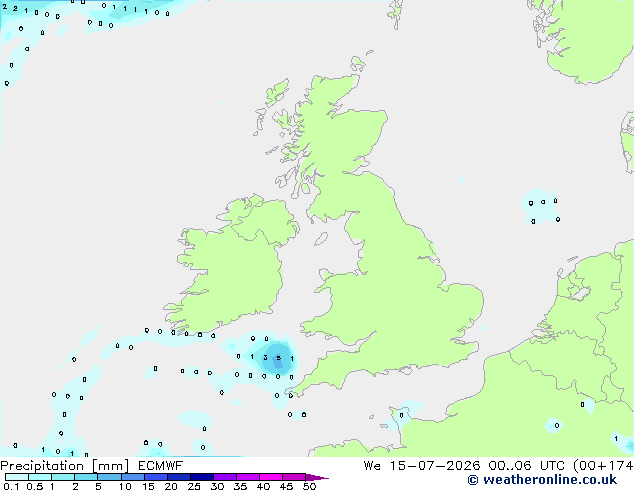The image size is (634, 490).
Task: Click the '25' legend scale value
Action: (x=194, y=486)
